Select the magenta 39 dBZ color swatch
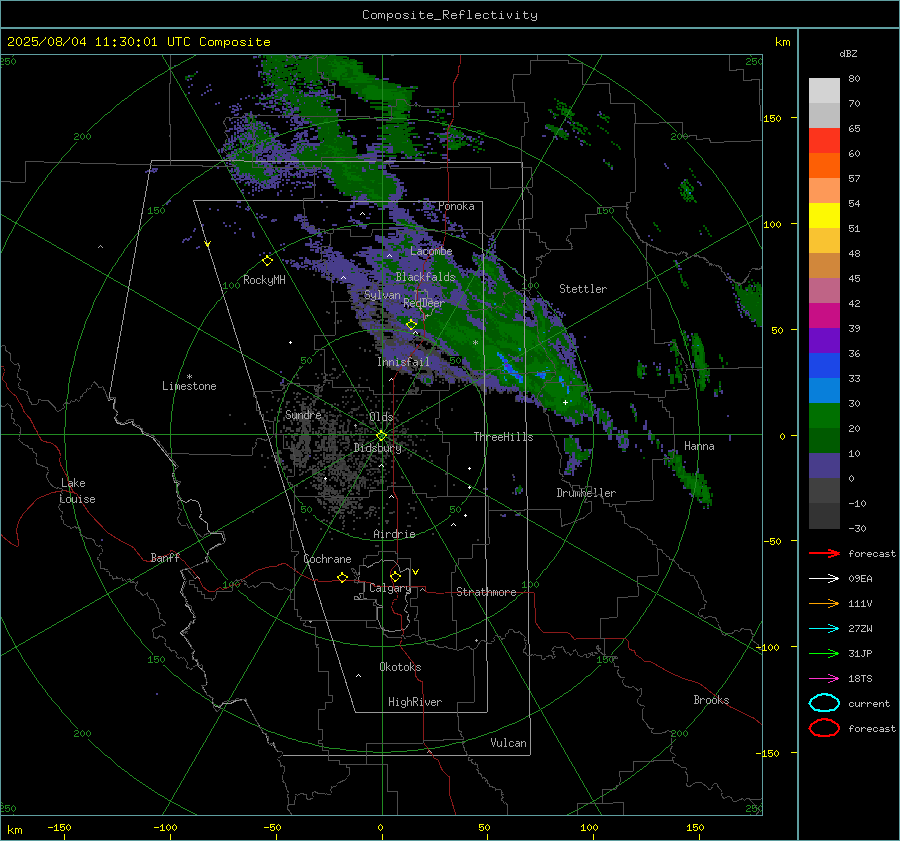Screen dimensions: 900x841 tap(824, 316)
